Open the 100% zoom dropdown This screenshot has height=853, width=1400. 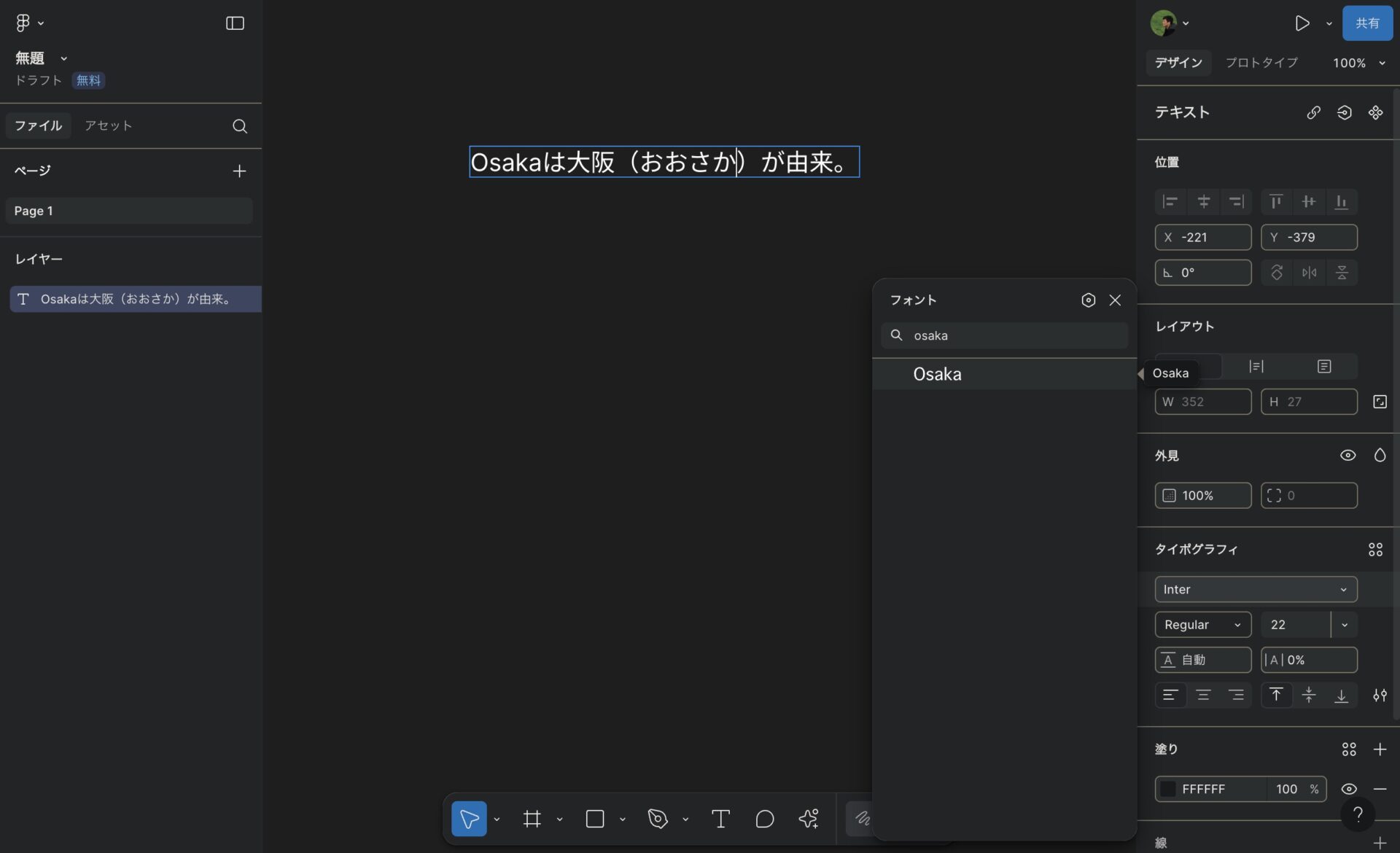1358,63
